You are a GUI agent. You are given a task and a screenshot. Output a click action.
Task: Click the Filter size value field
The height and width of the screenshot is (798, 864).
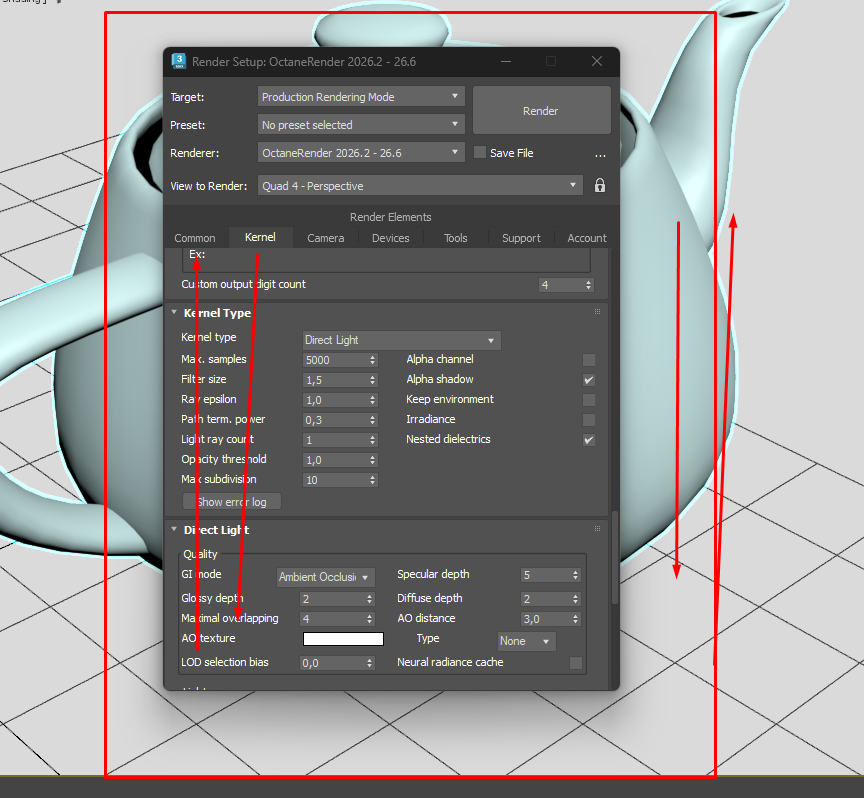click(335, 380)
